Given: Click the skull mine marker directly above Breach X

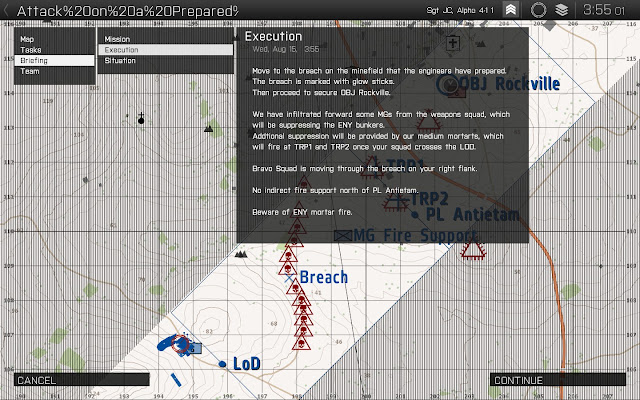Looking at the screenshot, I should tap(287, 267).
